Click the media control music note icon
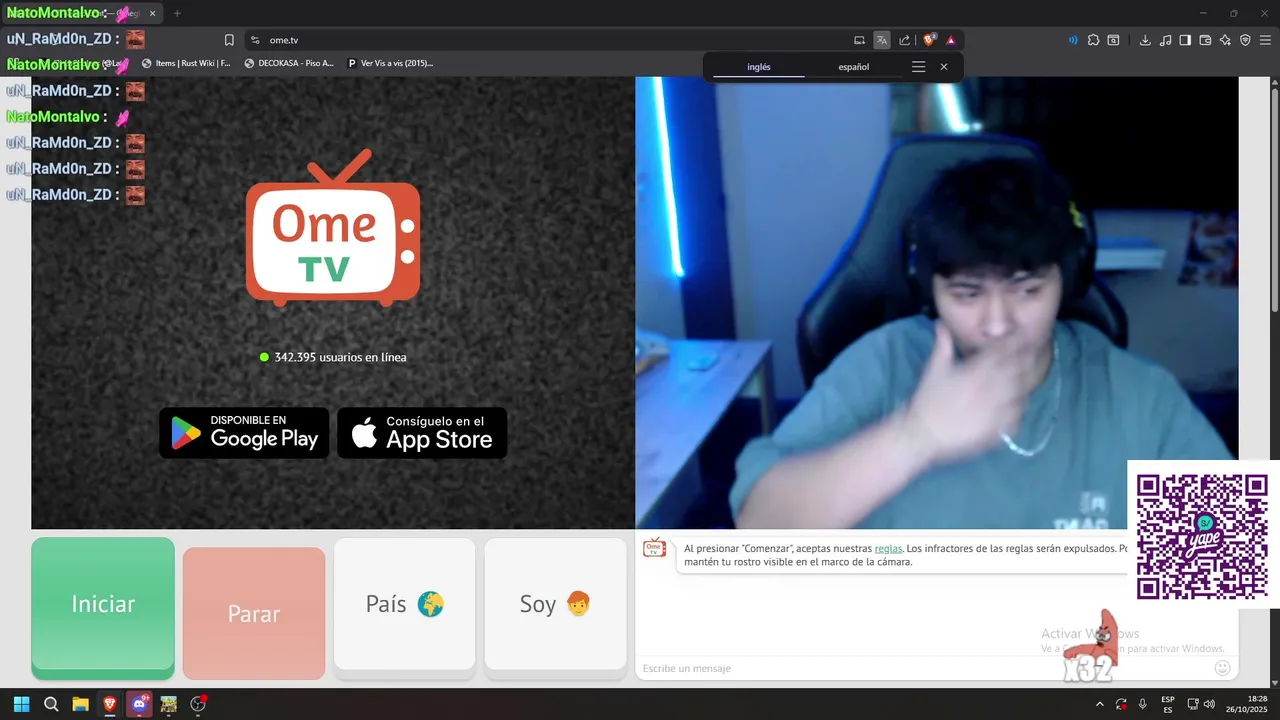Viewport: 1280px width, 720px height. point(1165,40)
